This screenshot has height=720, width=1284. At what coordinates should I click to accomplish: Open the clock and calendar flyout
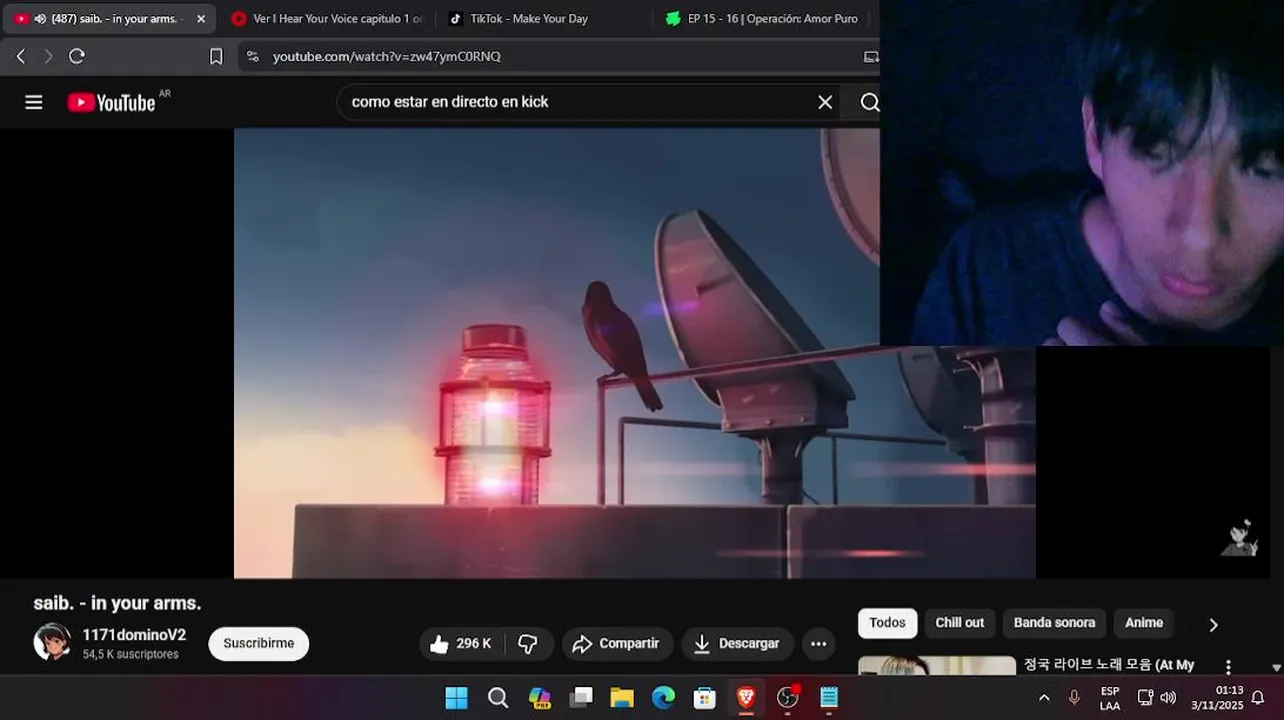(x=1215, y=698)
